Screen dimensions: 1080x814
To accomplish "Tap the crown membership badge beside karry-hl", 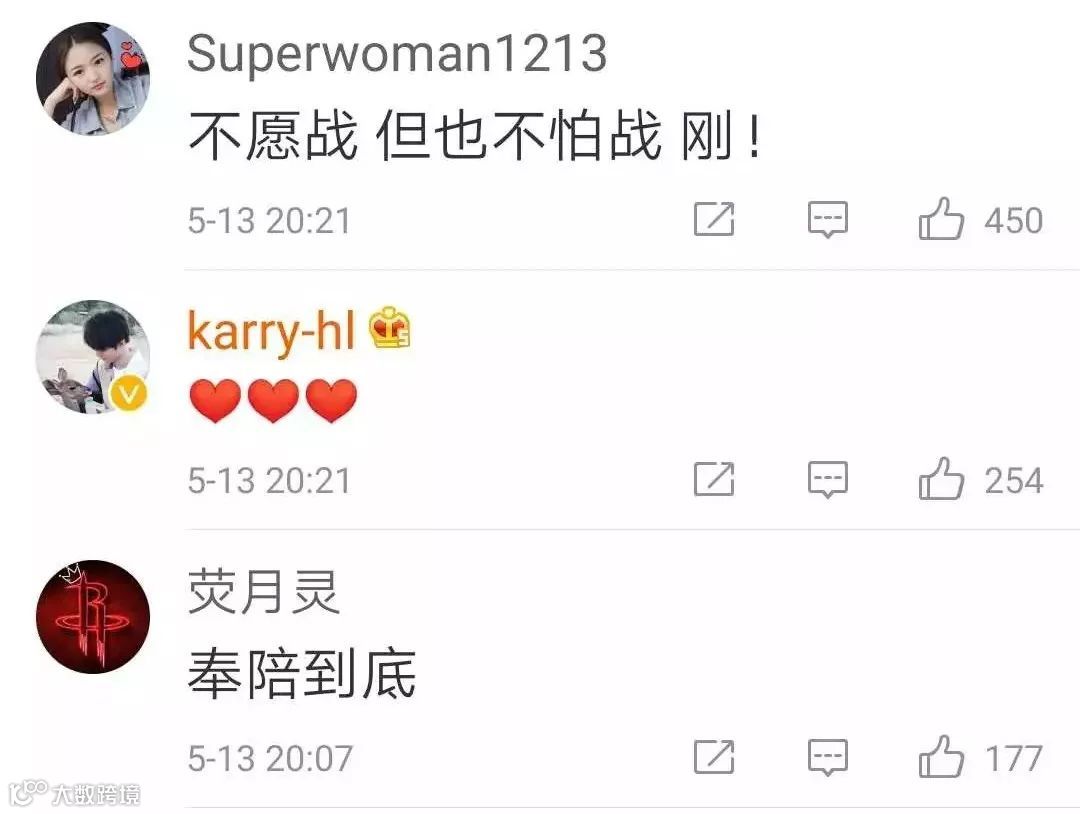I will click(x=390, y=327).
